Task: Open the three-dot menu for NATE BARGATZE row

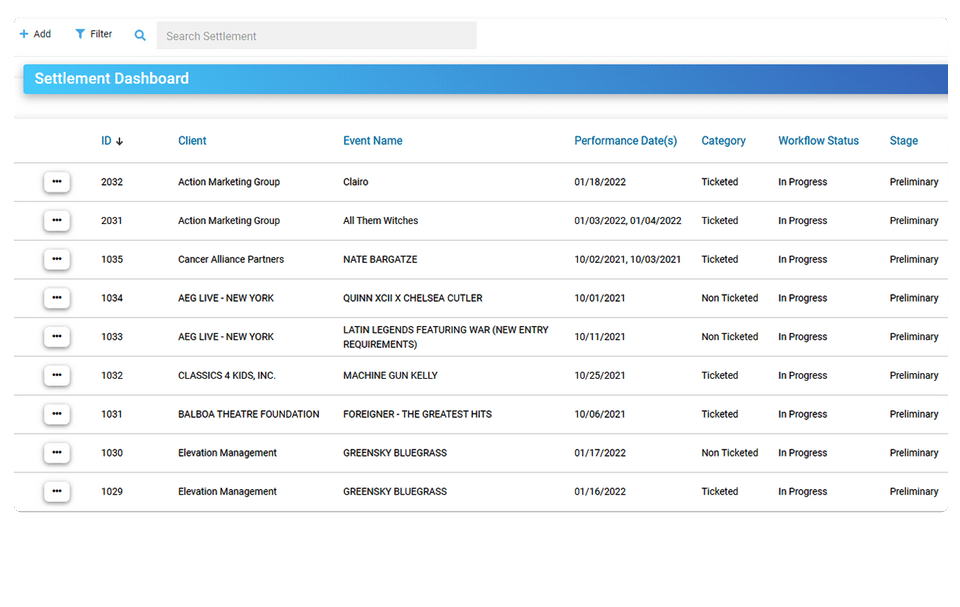Action: click(57, 259)
